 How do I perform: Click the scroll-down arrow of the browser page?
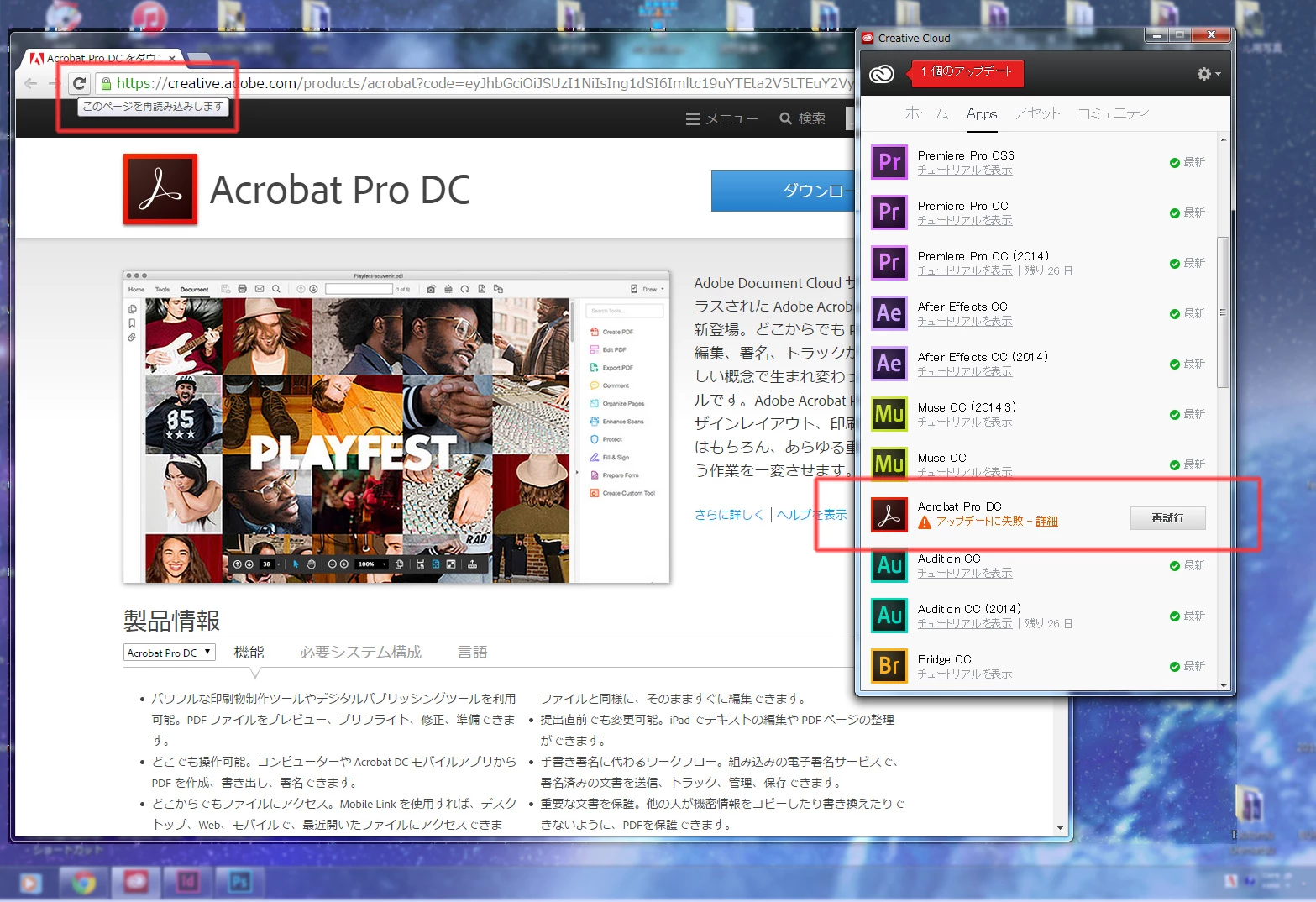[1061, 828]
